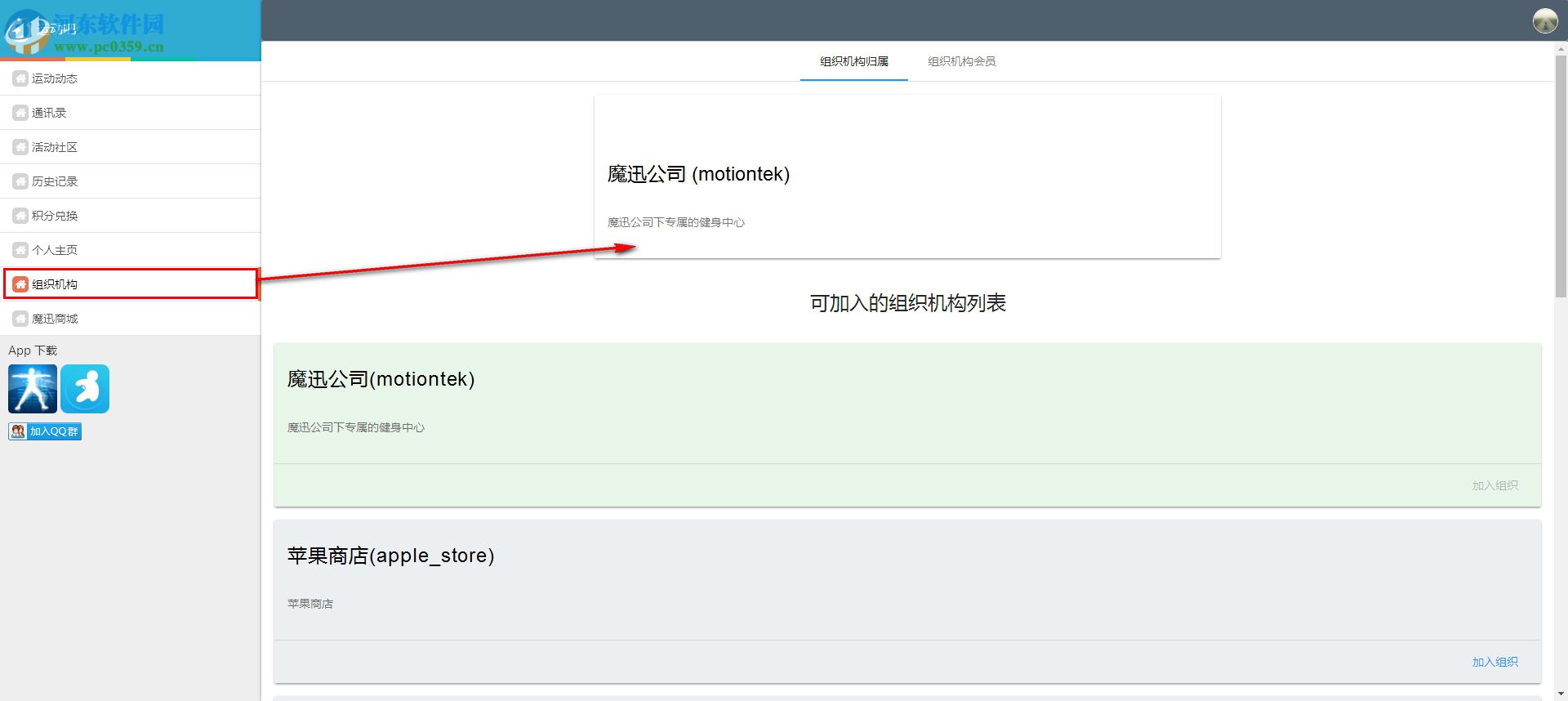Switch to the 组织机构会员 tab

(x=962, y=61)
